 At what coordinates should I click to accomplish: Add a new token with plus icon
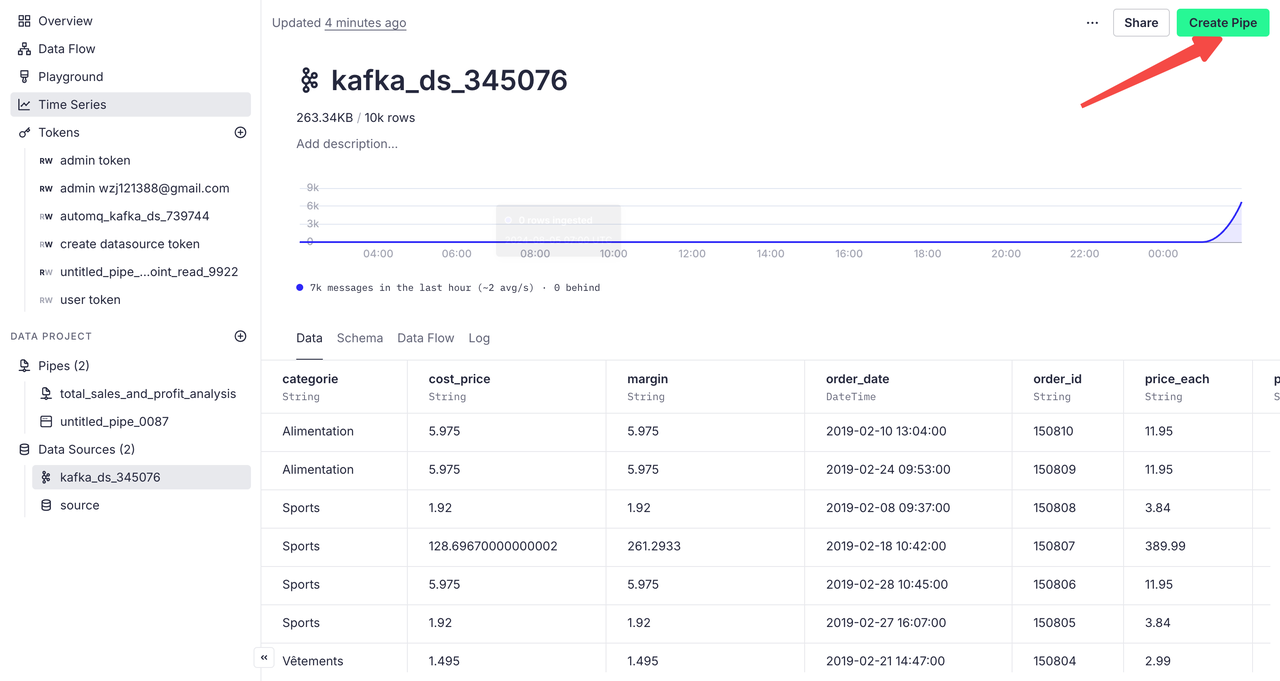pyautogui.click(x=240, y=132)
